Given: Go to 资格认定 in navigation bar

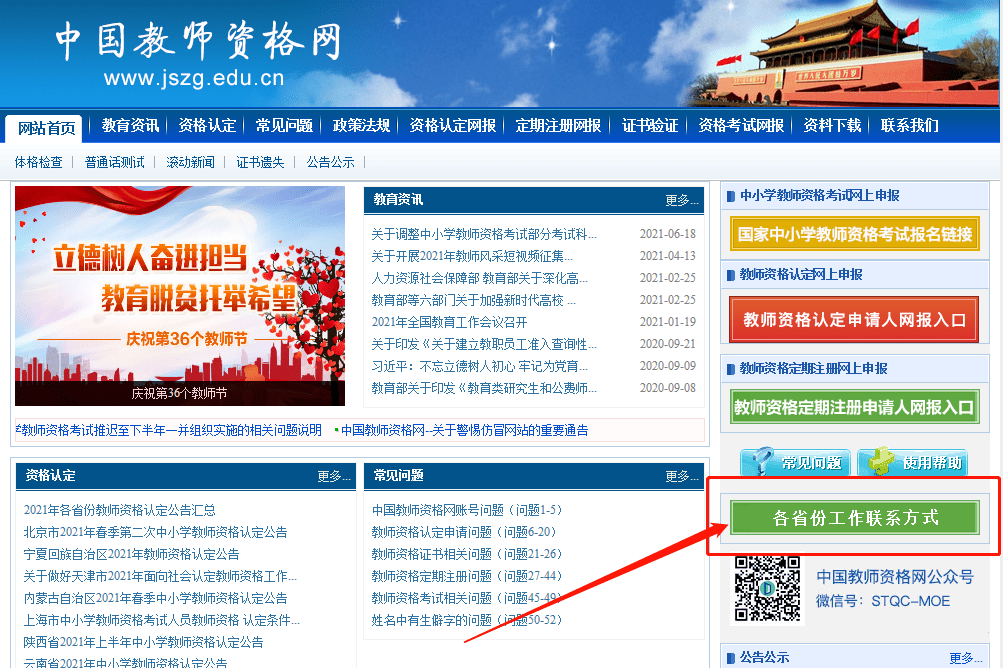Looking at the screenshot, I should click(x=207, y=125).
